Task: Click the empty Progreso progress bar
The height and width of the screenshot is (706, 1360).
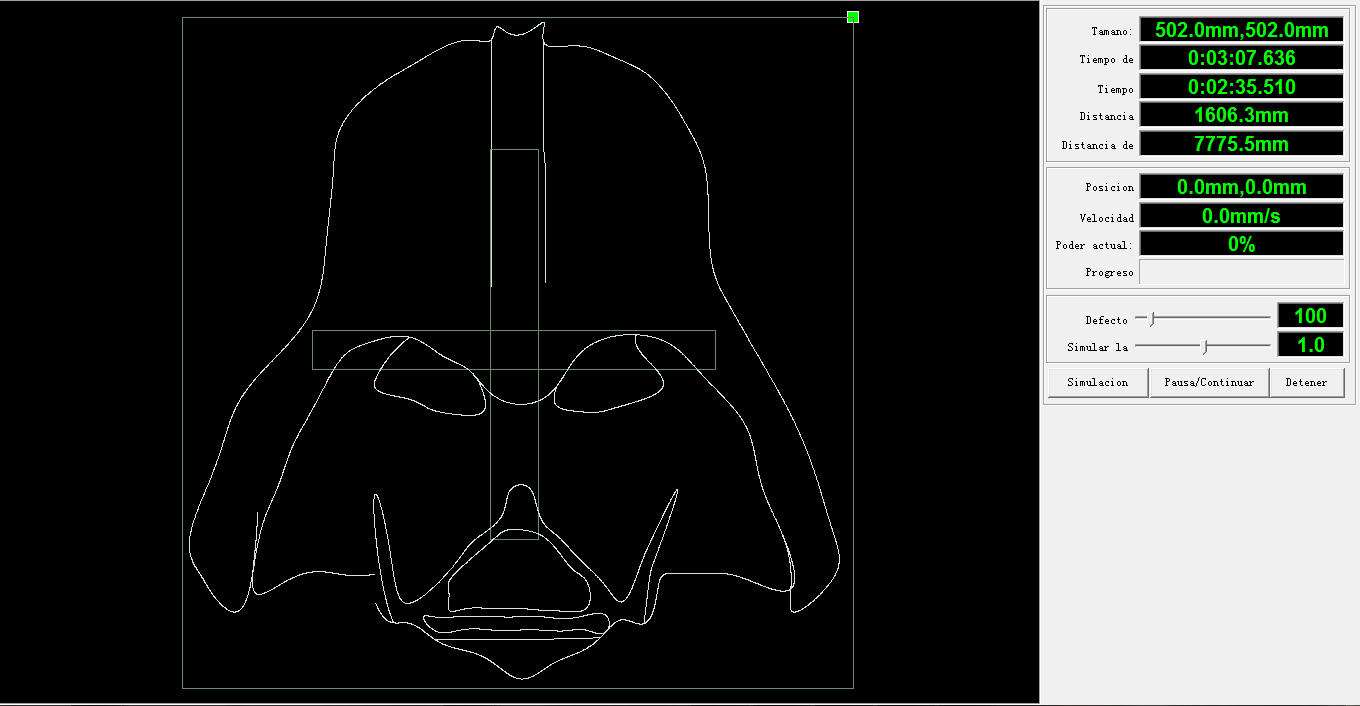Action: (1242, 271)
